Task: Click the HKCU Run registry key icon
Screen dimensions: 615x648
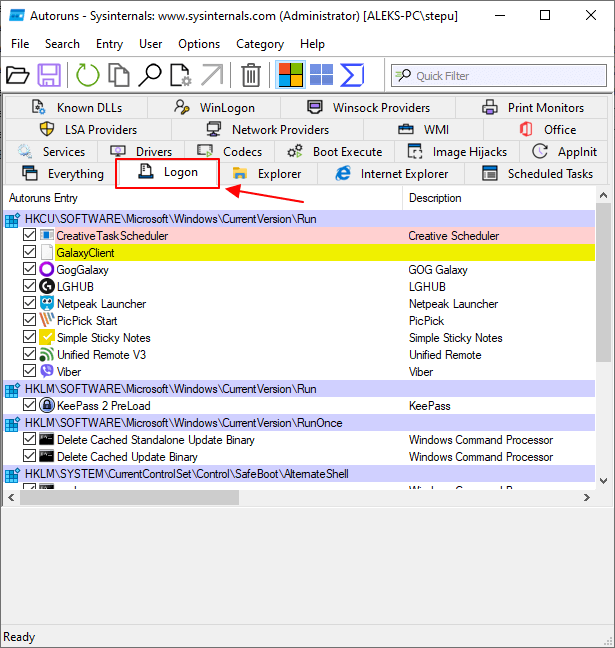Action: click(12, 219)
